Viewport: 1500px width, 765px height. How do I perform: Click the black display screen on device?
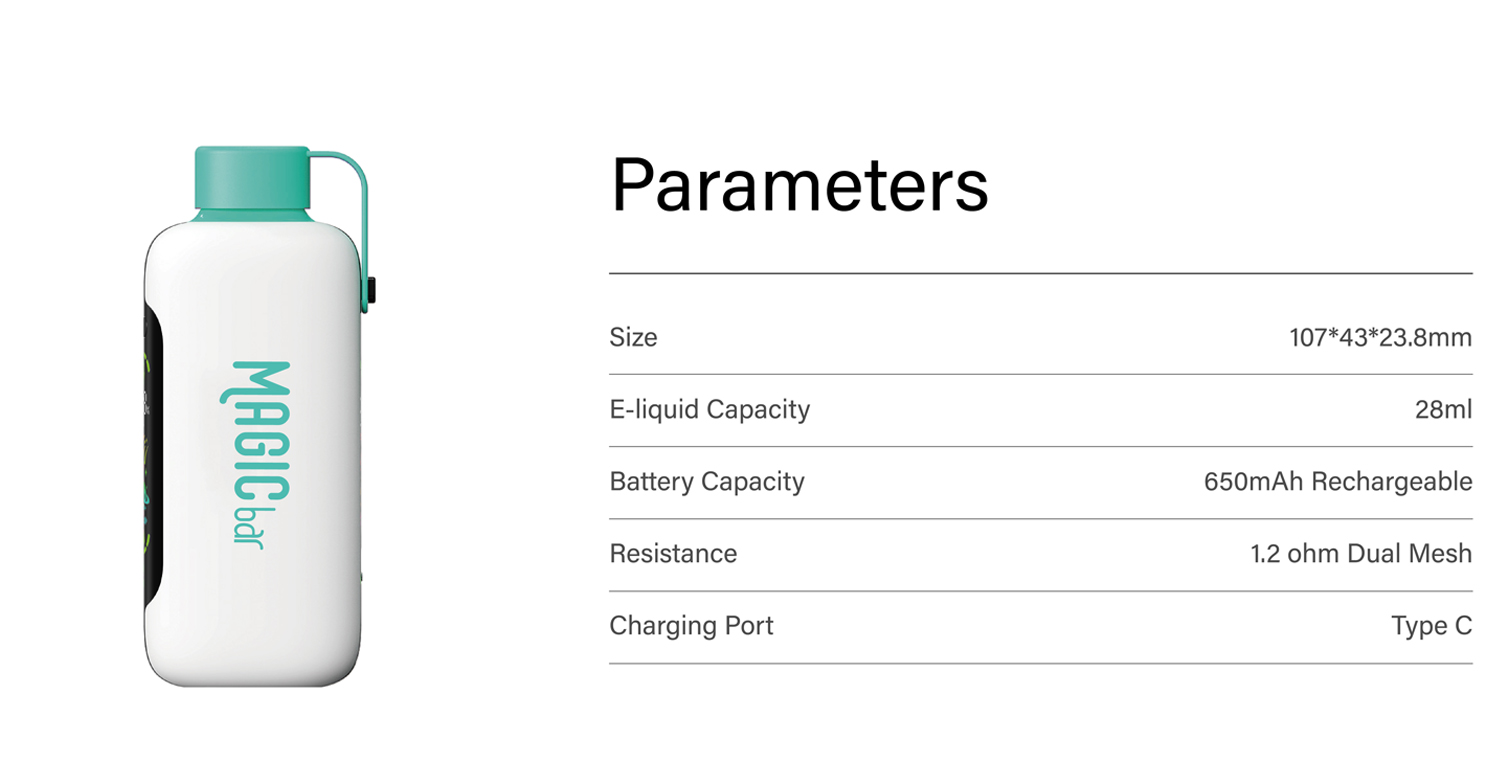point(150,456)
